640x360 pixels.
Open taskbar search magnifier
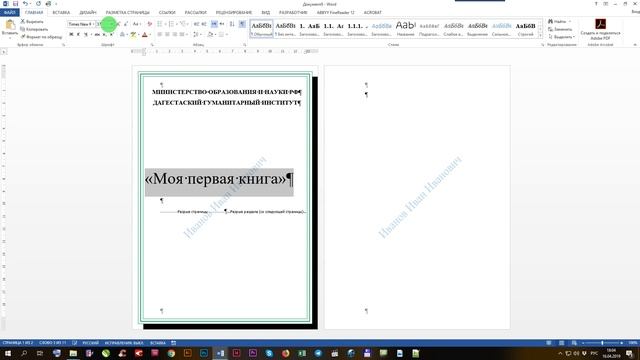pyautogui.click(x=24, y=353)
